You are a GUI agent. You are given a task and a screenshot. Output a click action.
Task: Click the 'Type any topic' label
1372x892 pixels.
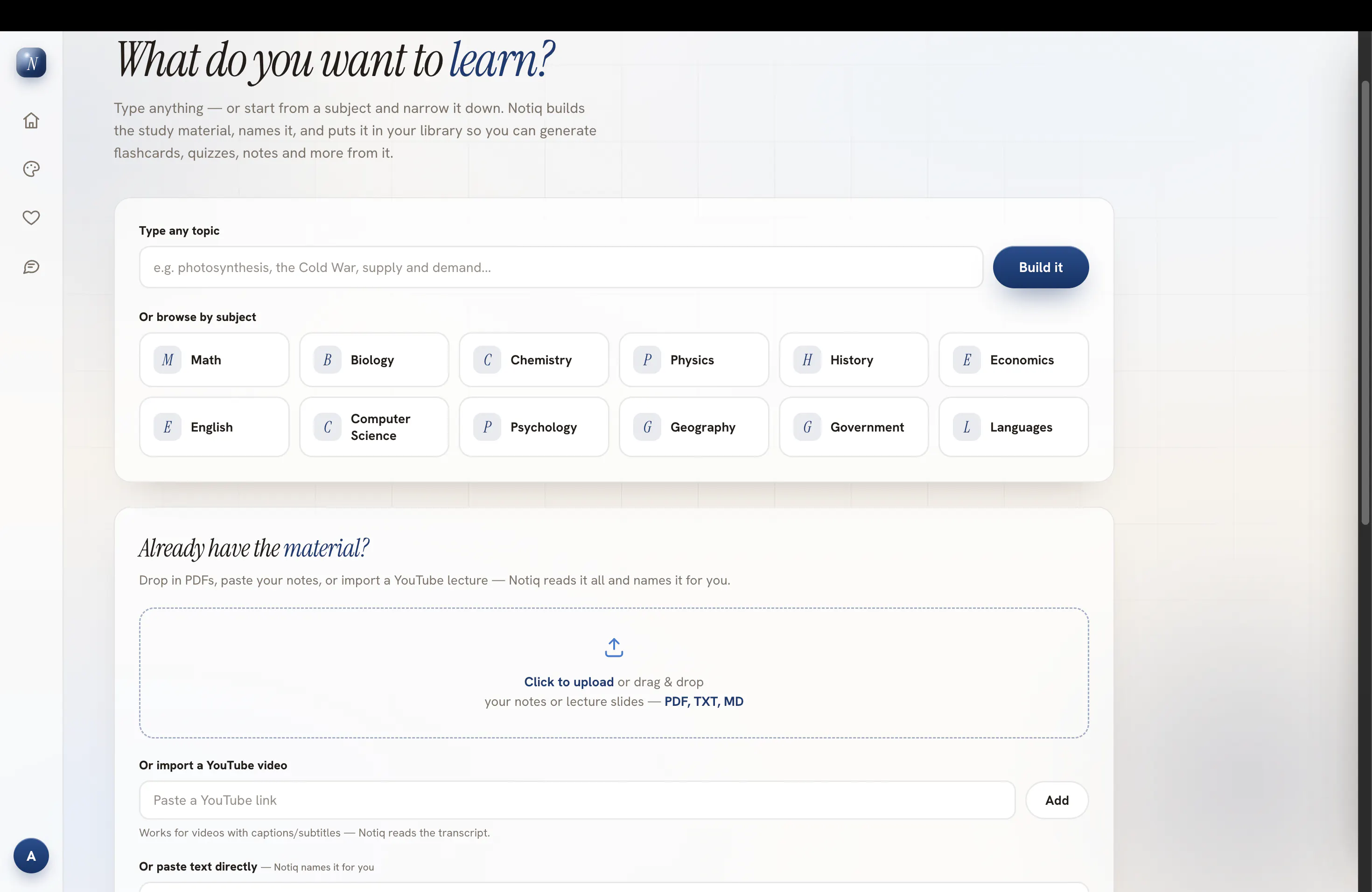pos(179,230)
